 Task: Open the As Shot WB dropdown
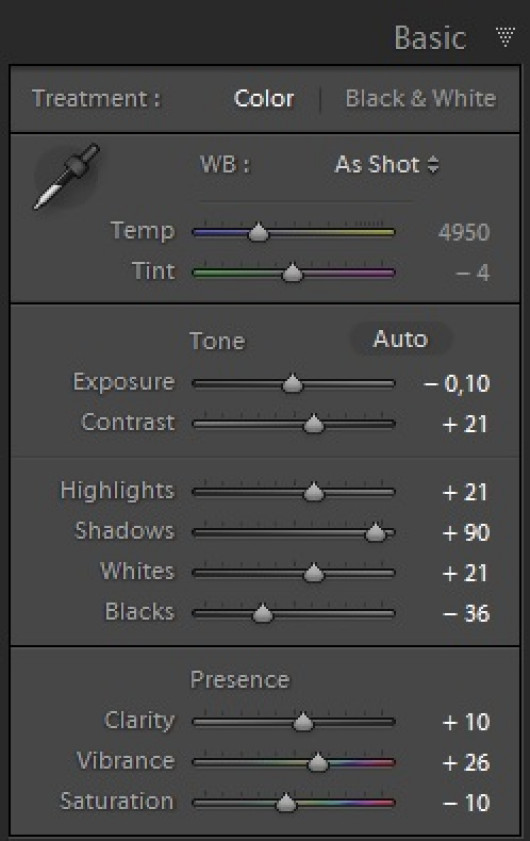coord(386,164)
